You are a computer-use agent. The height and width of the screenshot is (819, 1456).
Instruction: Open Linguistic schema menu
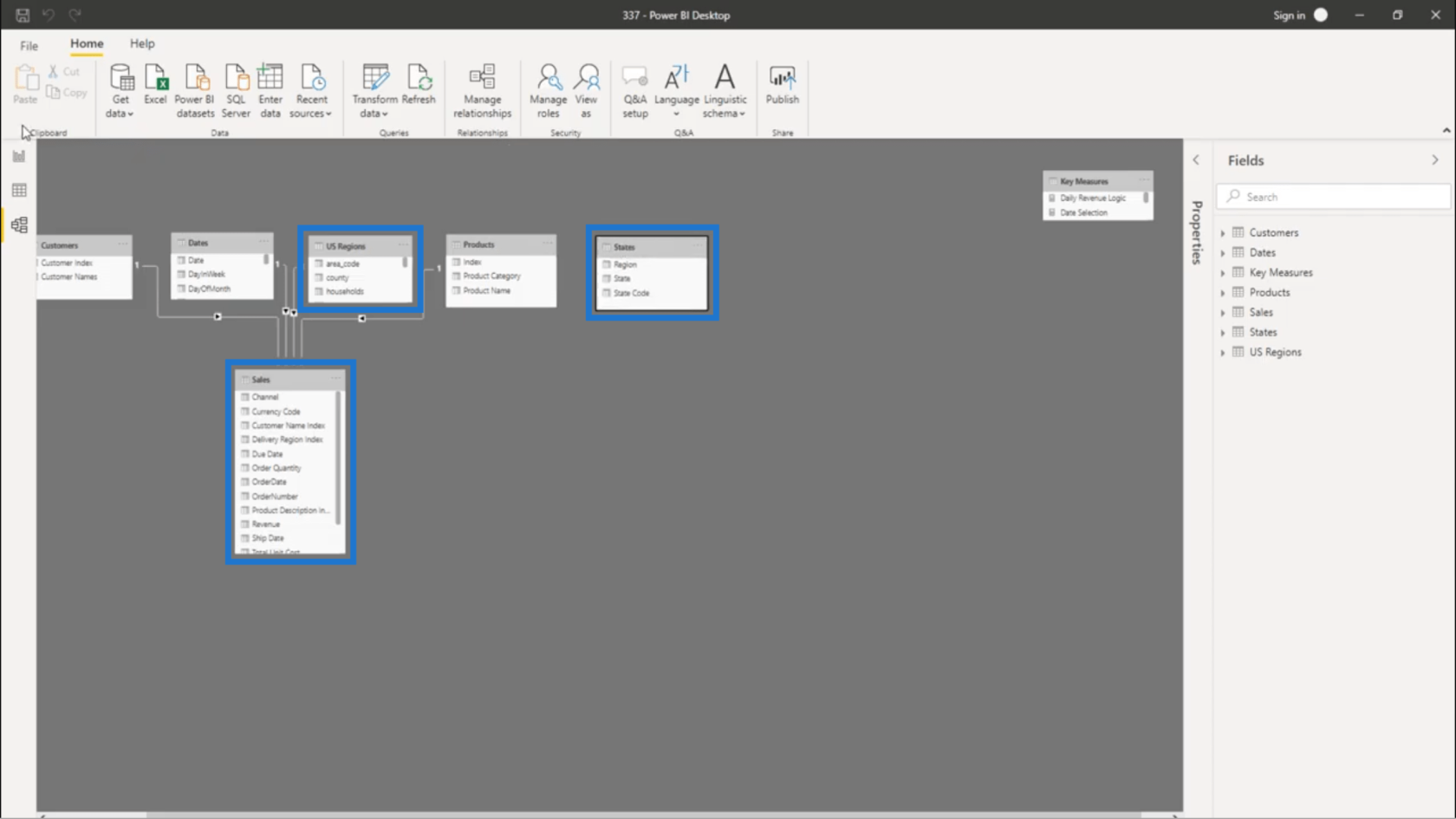[x=725, y=91]
